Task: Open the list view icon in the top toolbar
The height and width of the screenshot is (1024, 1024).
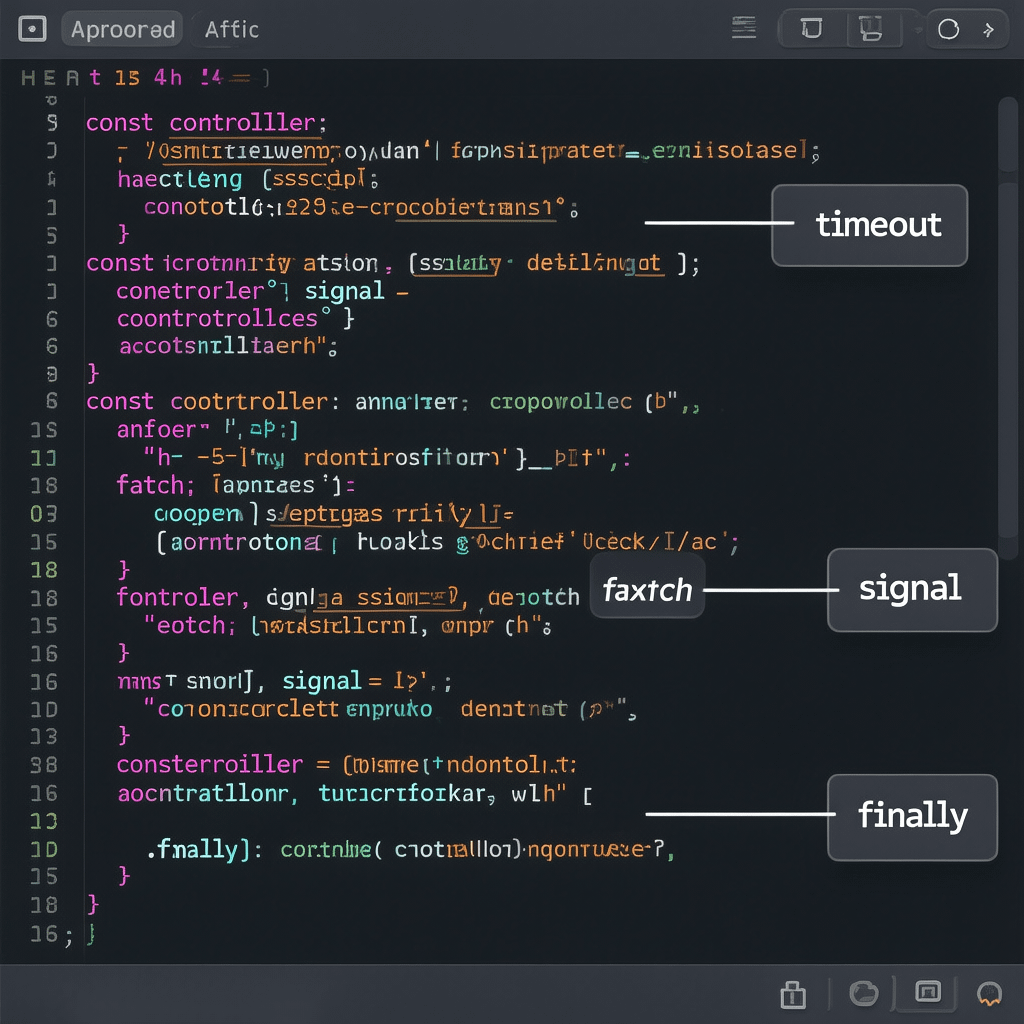Action: 743,28
